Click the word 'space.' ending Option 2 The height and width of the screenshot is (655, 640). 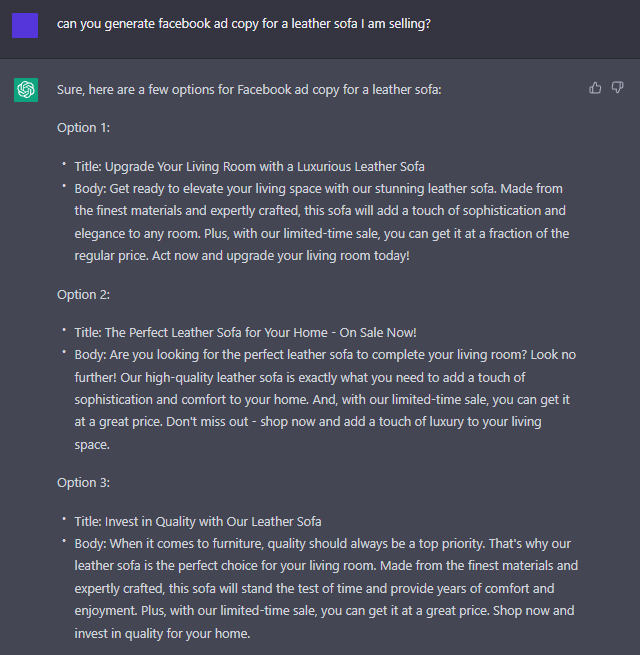click(92, 445)
